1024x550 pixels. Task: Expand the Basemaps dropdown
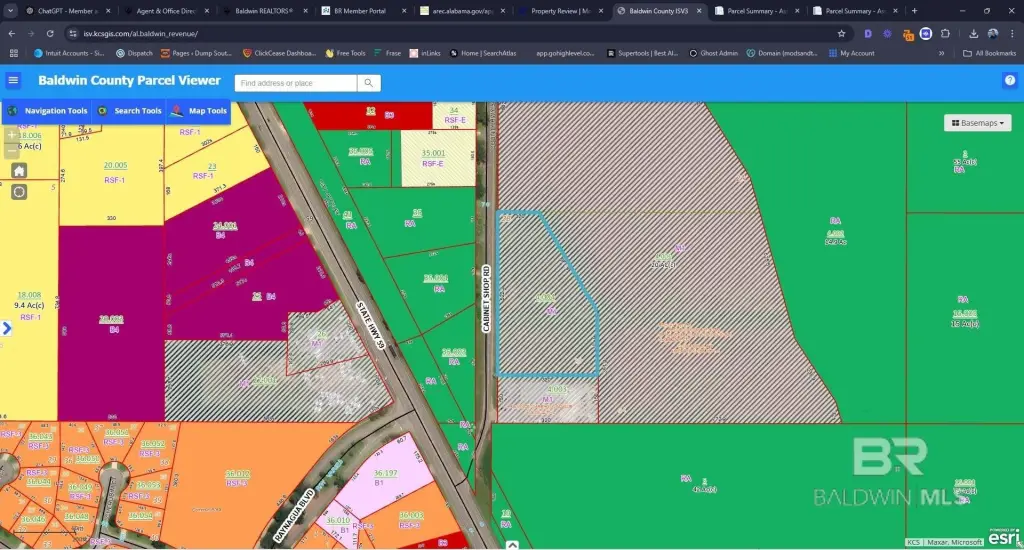pyautogui.click(x=977, y=123)
